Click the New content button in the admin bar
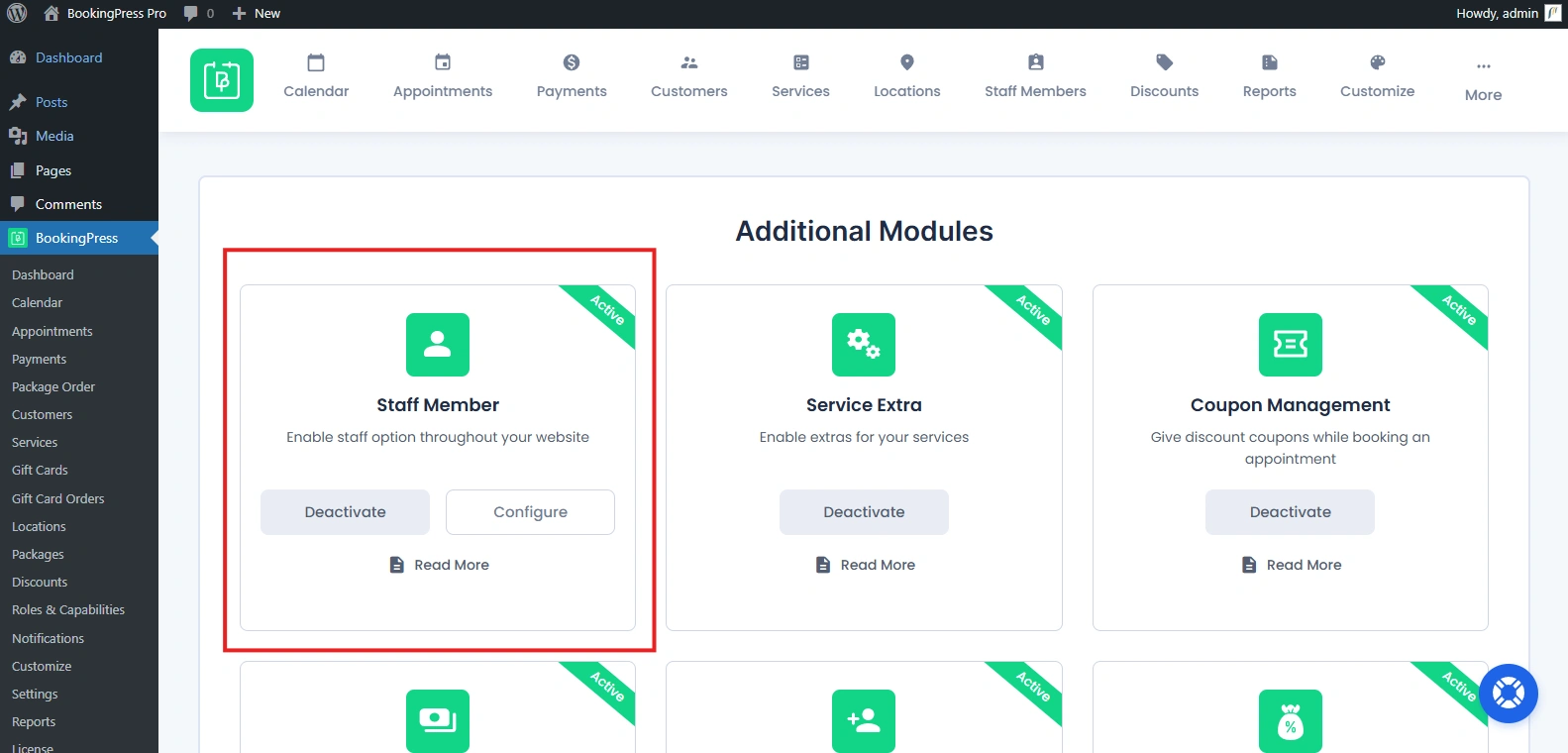Viewport: 1568px width, 753px height. tap(256, 13)
